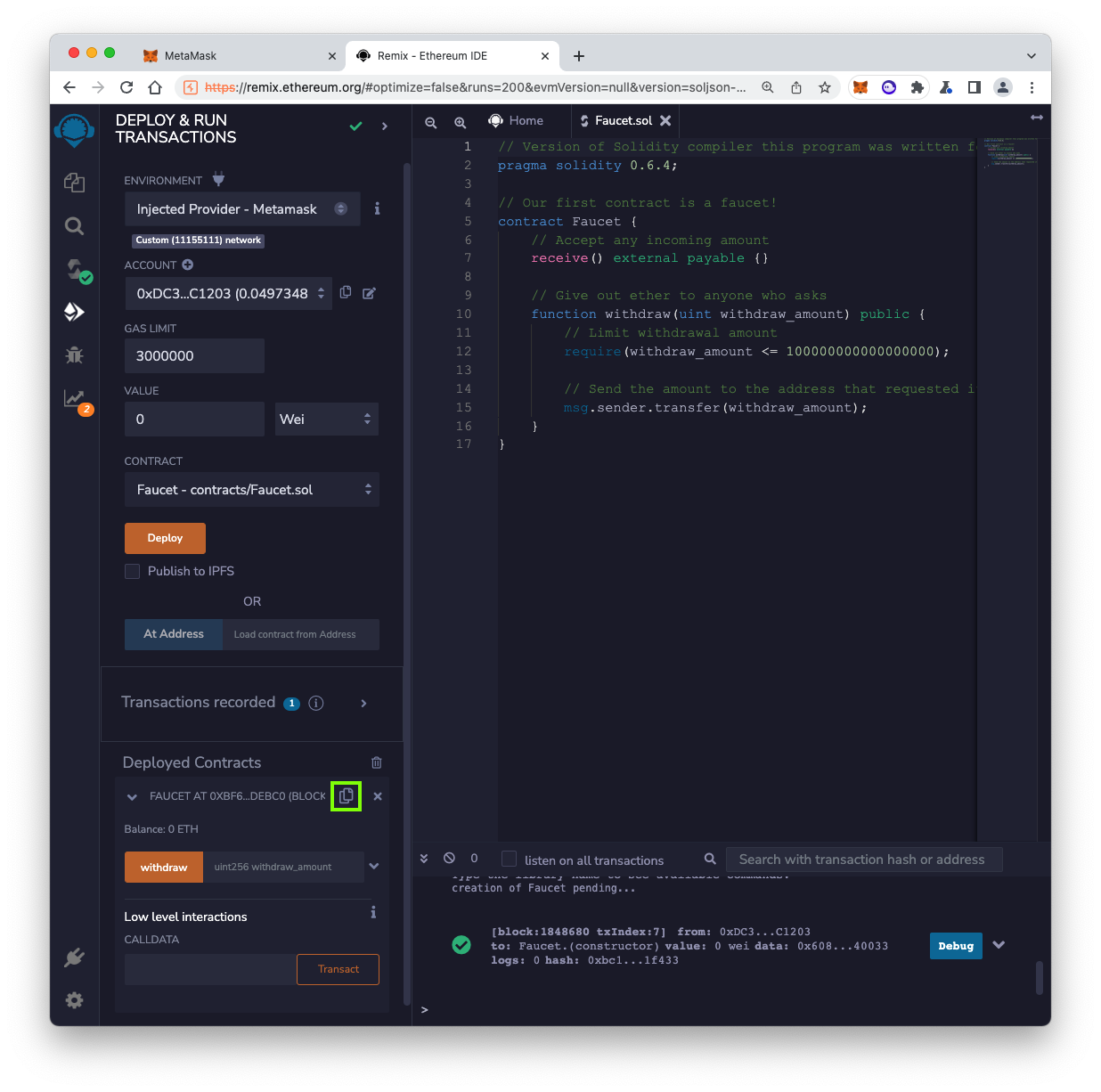The image size is (1101, 1092).
Task: Bookmark this page star icon
Action: click(x=825, y=87)
